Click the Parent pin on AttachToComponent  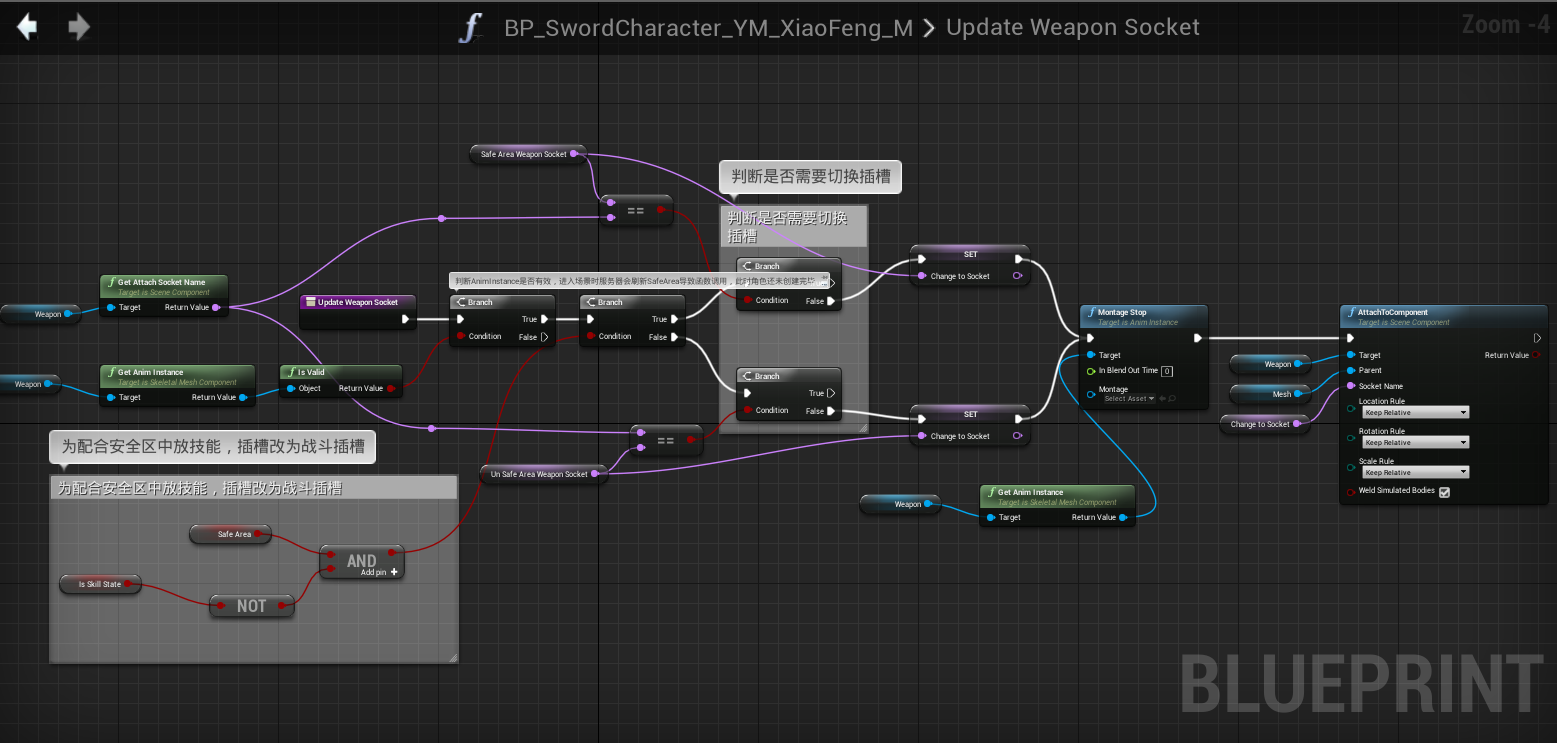1351,370
